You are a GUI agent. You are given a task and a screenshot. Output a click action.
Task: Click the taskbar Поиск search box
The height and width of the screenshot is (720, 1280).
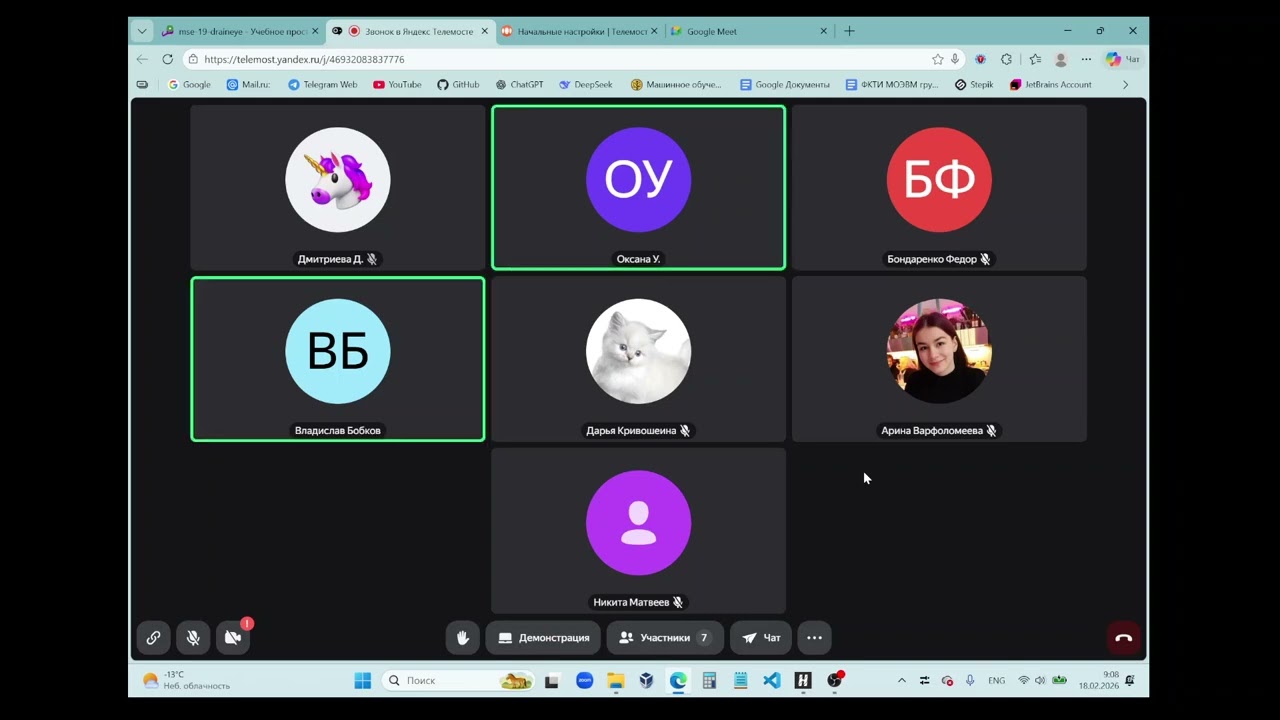point(458,681)
